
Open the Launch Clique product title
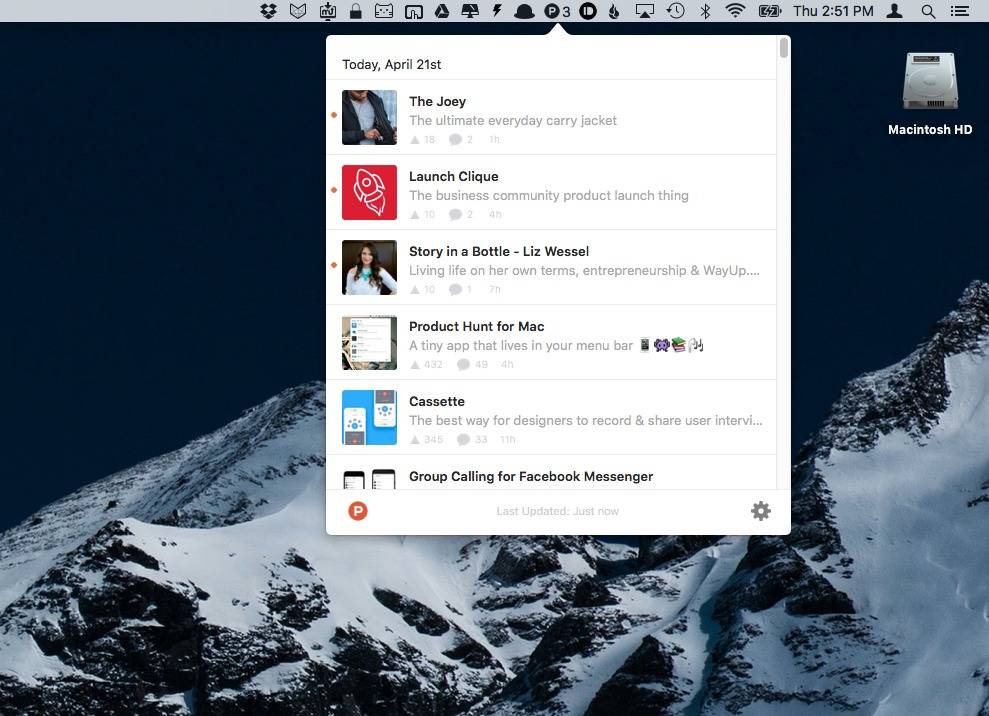coord(454,177)
